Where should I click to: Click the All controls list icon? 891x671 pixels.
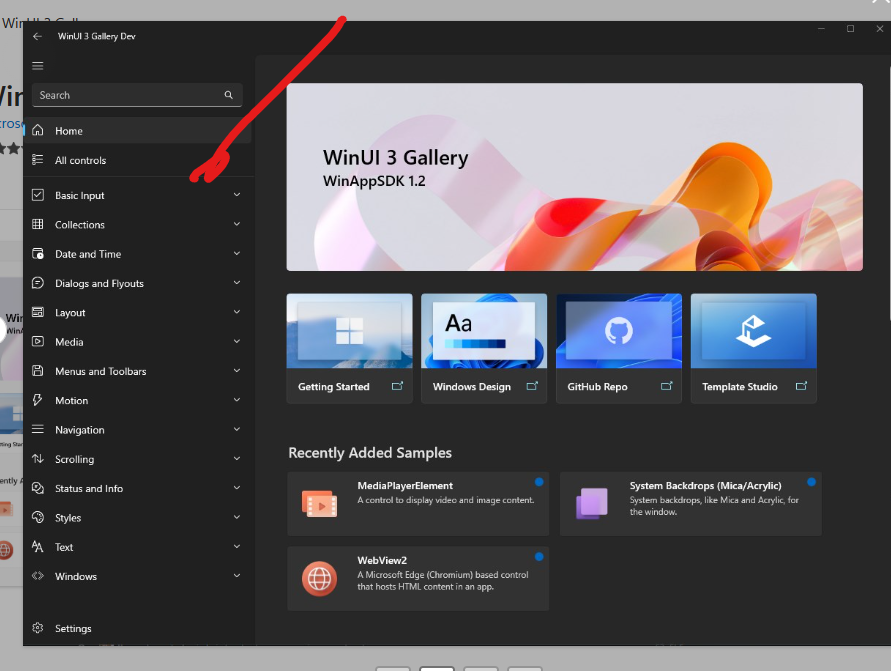pos(38,160)
